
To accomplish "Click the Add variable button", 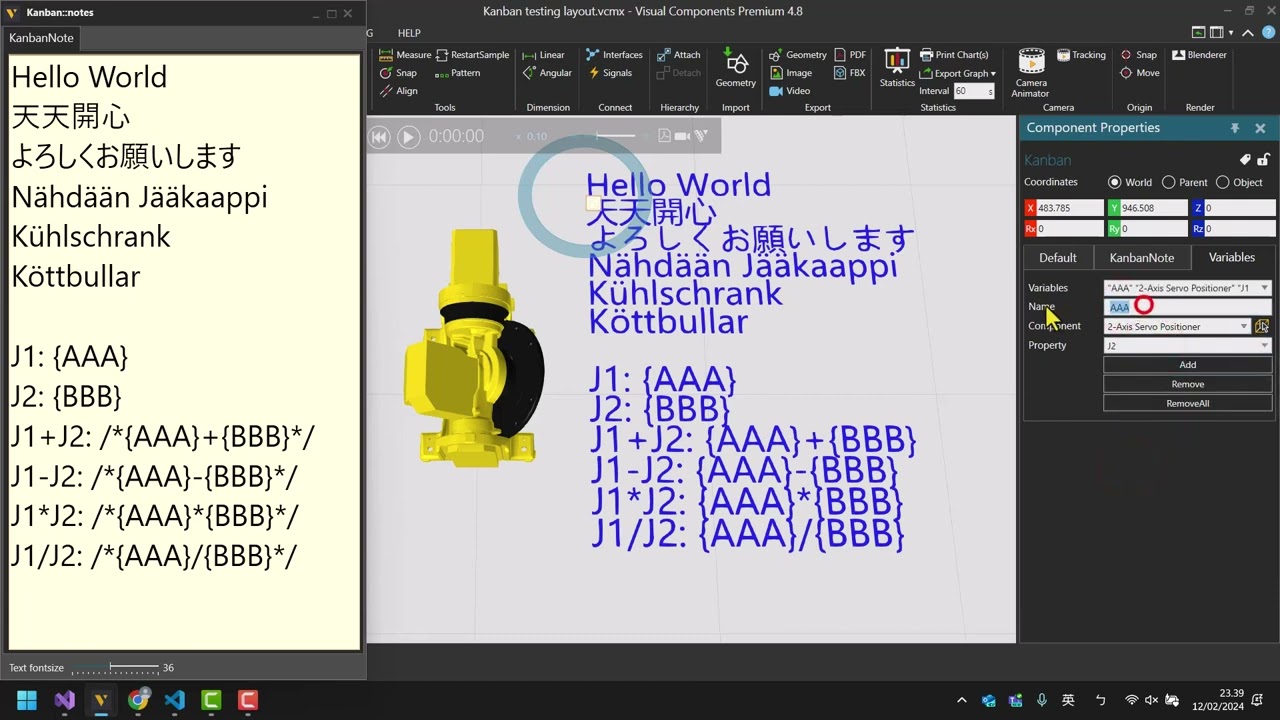I will click(x=1187, y=365).
